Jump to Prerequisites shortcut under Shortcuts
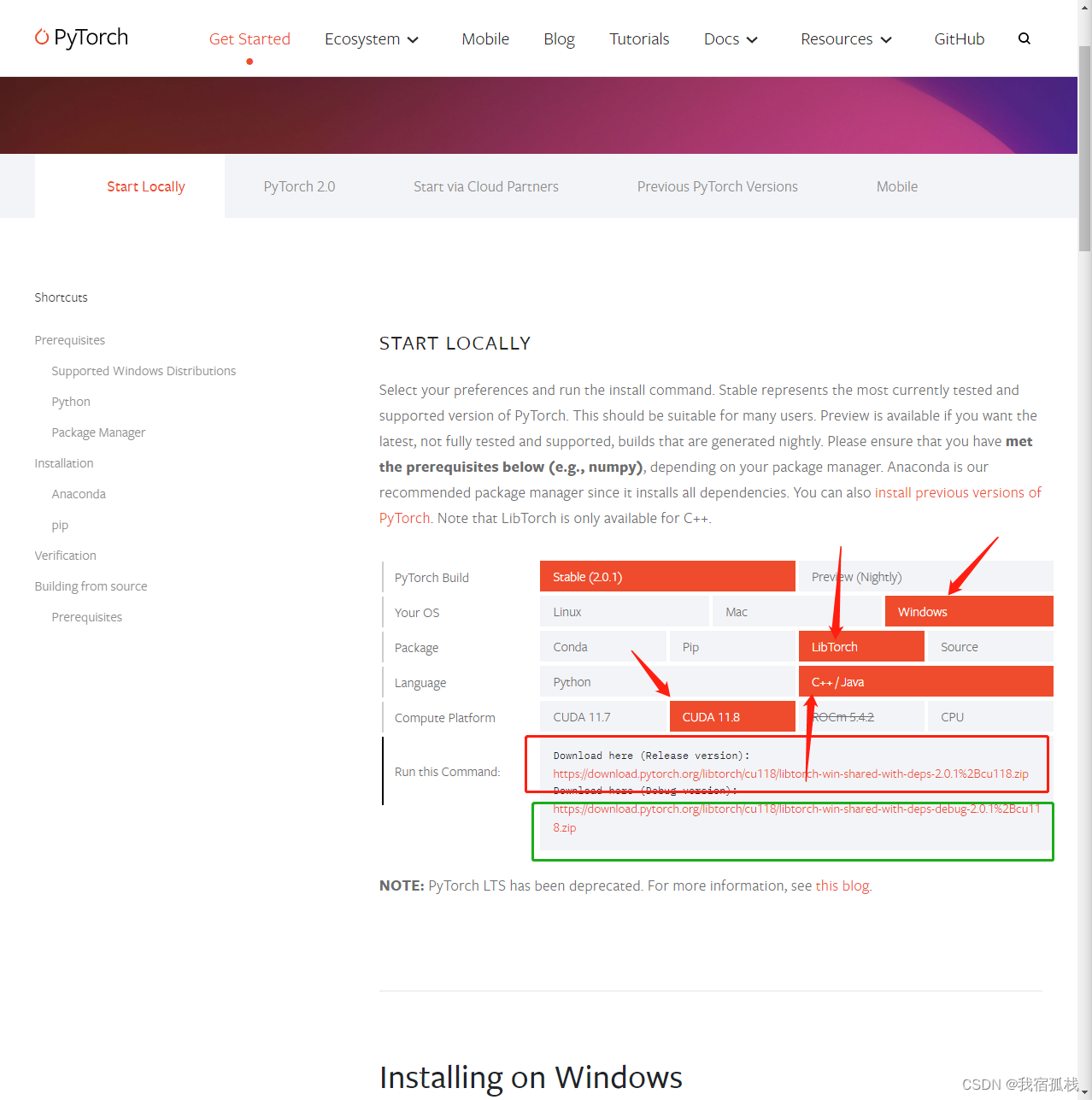 pos(70,340)
